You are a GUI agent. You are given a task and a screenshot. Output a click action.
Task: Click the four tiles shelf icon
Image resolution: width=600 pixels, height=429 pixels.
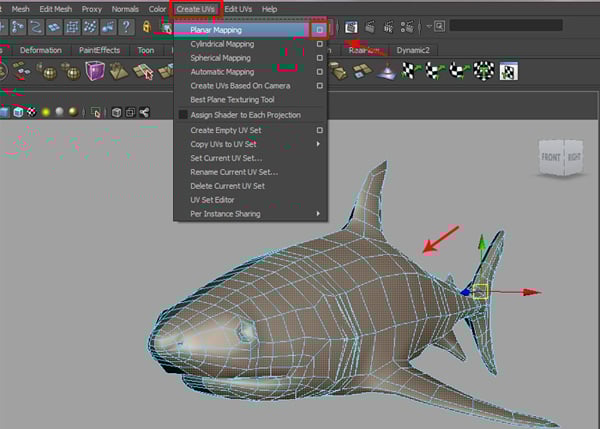click(362, 71)
